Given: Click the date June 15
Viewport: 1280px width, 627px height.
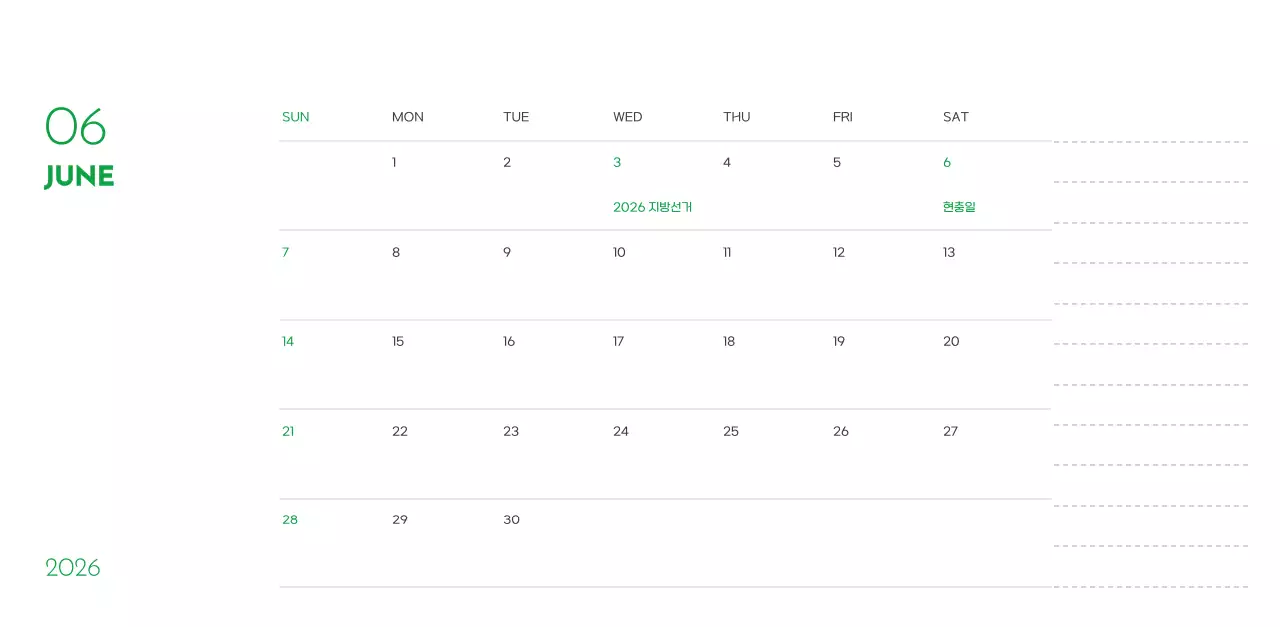Looking at the screenshot, I should tap(398, 341).
